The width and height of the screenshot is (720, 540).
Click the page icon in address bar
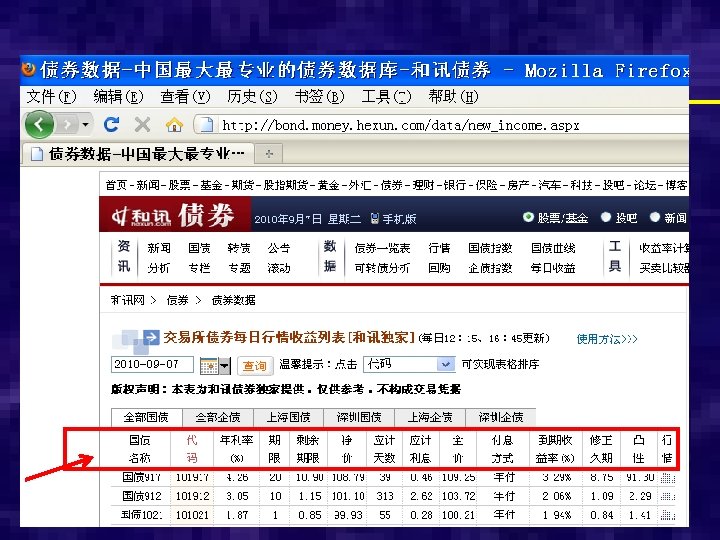tap(207, 124)
